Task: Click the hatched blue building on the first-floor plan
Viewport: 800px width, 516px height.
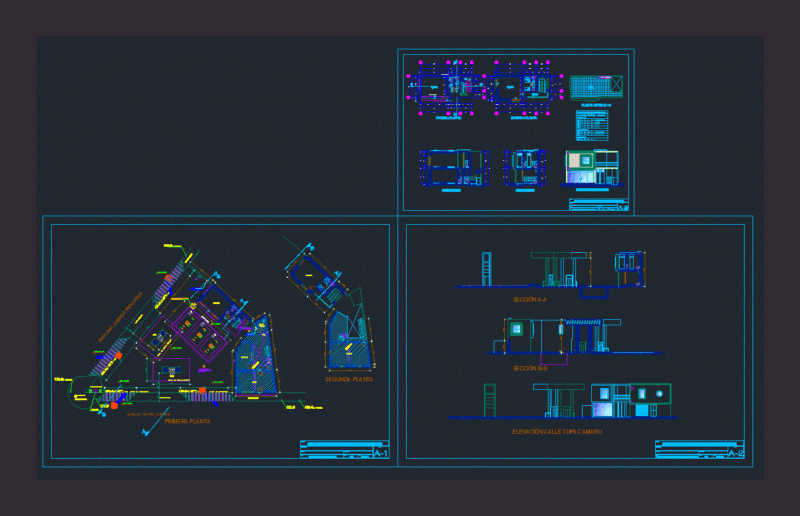Action: pos(255,356)
